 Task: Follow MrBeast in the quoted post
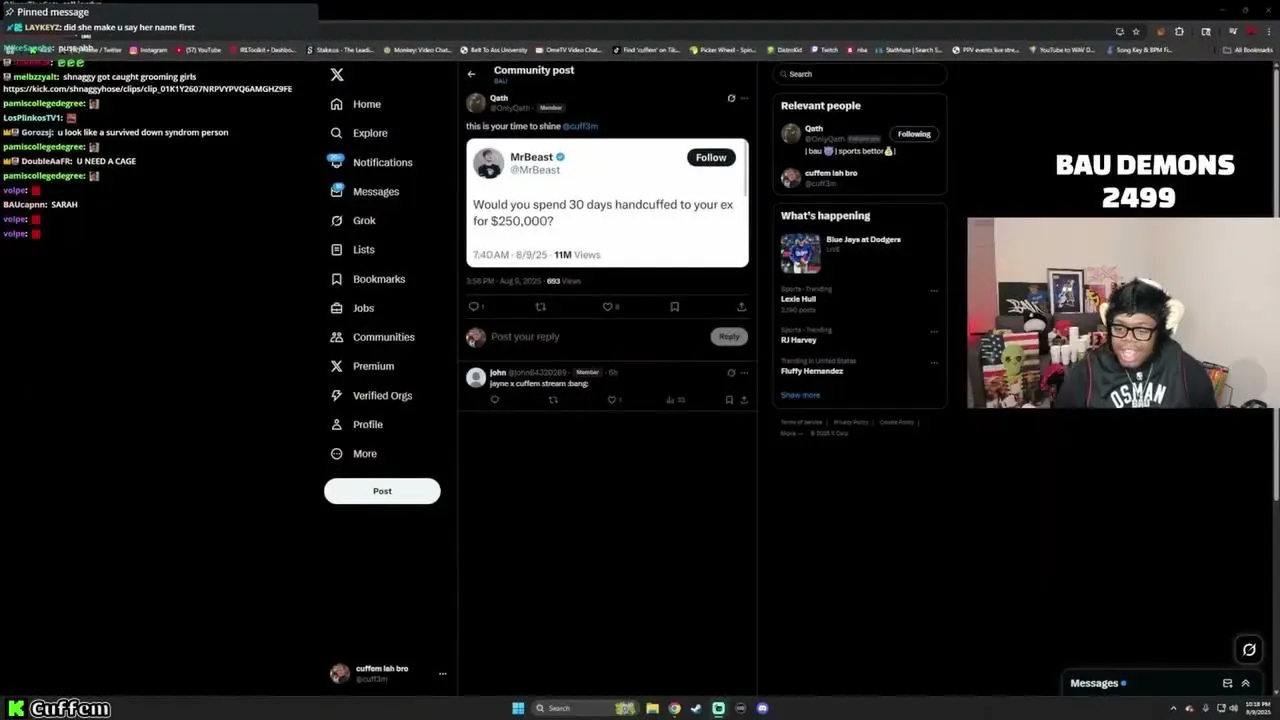tap(711, 157)
